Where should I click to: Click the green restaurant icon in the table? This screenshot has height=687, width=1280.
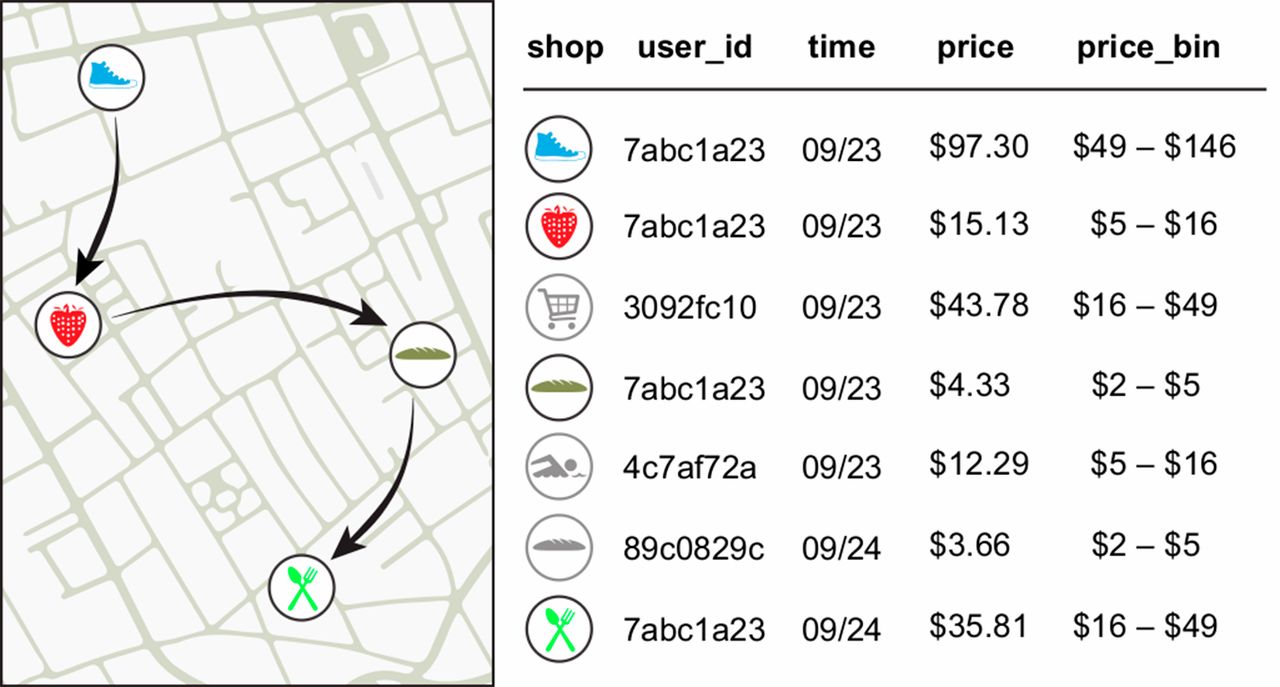pos(559,627)
